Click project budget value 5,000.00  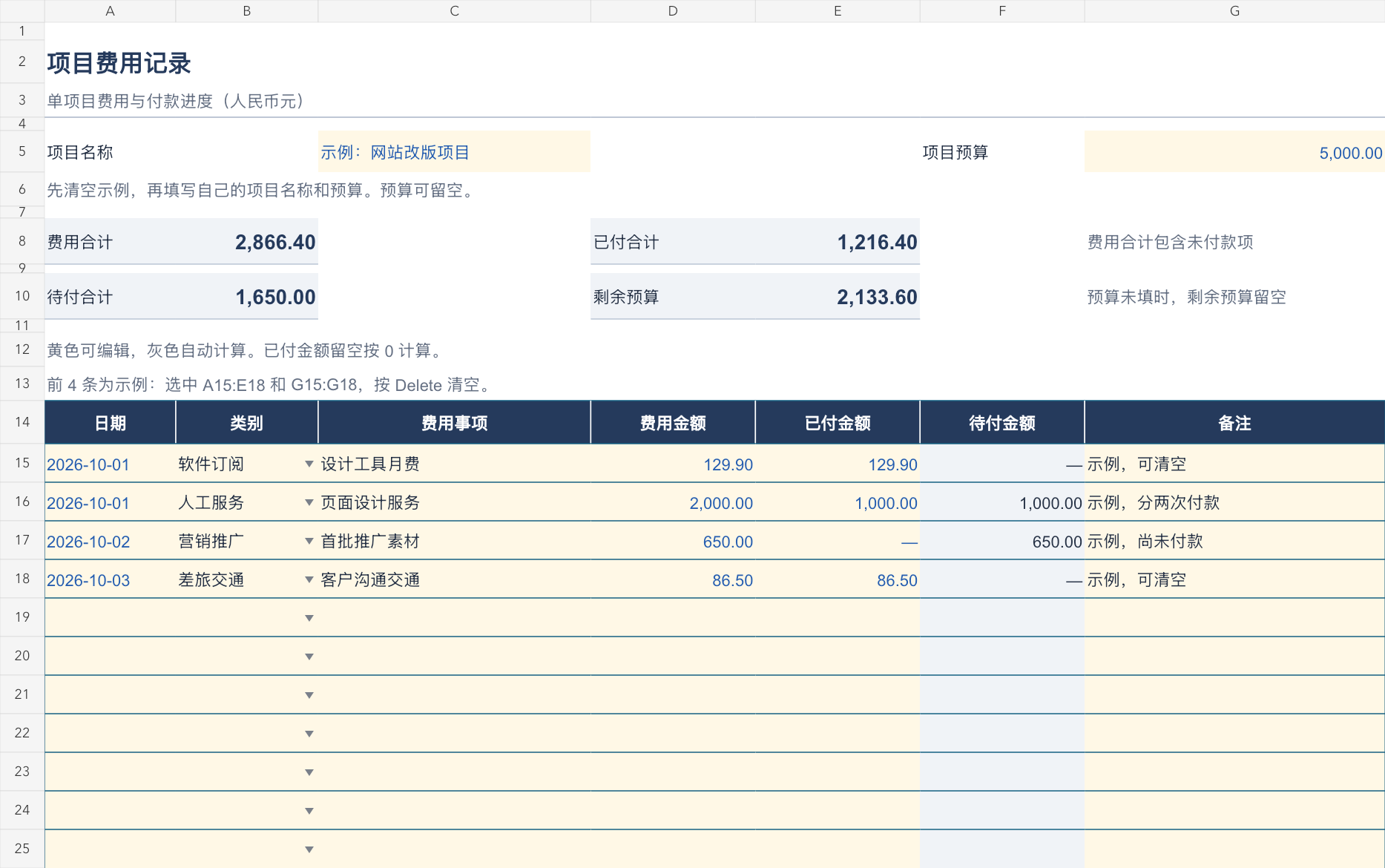1234,152
